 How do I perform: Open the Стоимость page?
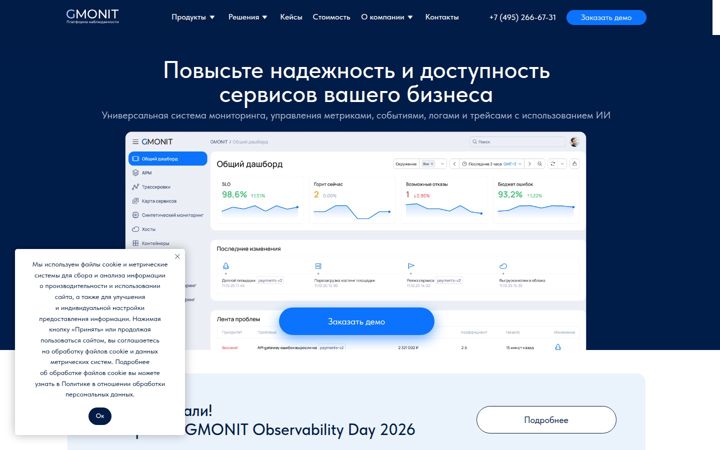coord(331,17)
